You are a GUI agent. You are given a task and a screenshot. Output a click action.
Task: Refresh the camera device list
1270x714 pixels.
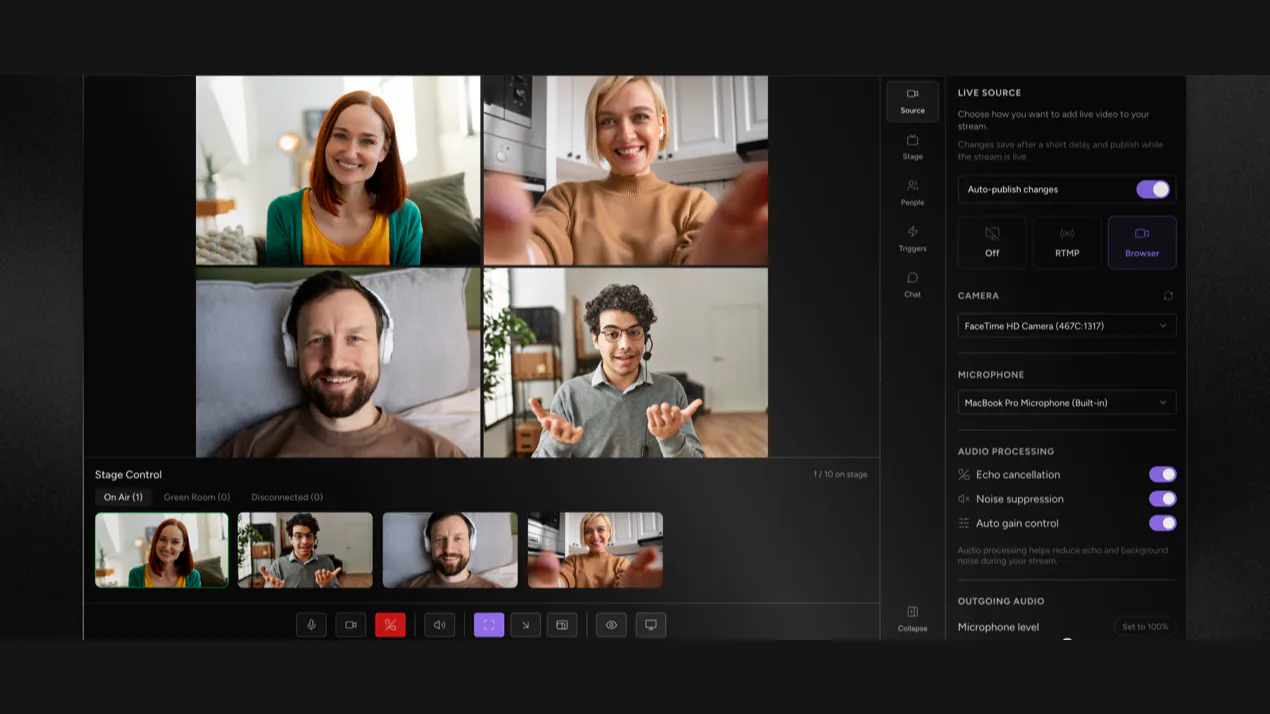(x=1168, y=296)
